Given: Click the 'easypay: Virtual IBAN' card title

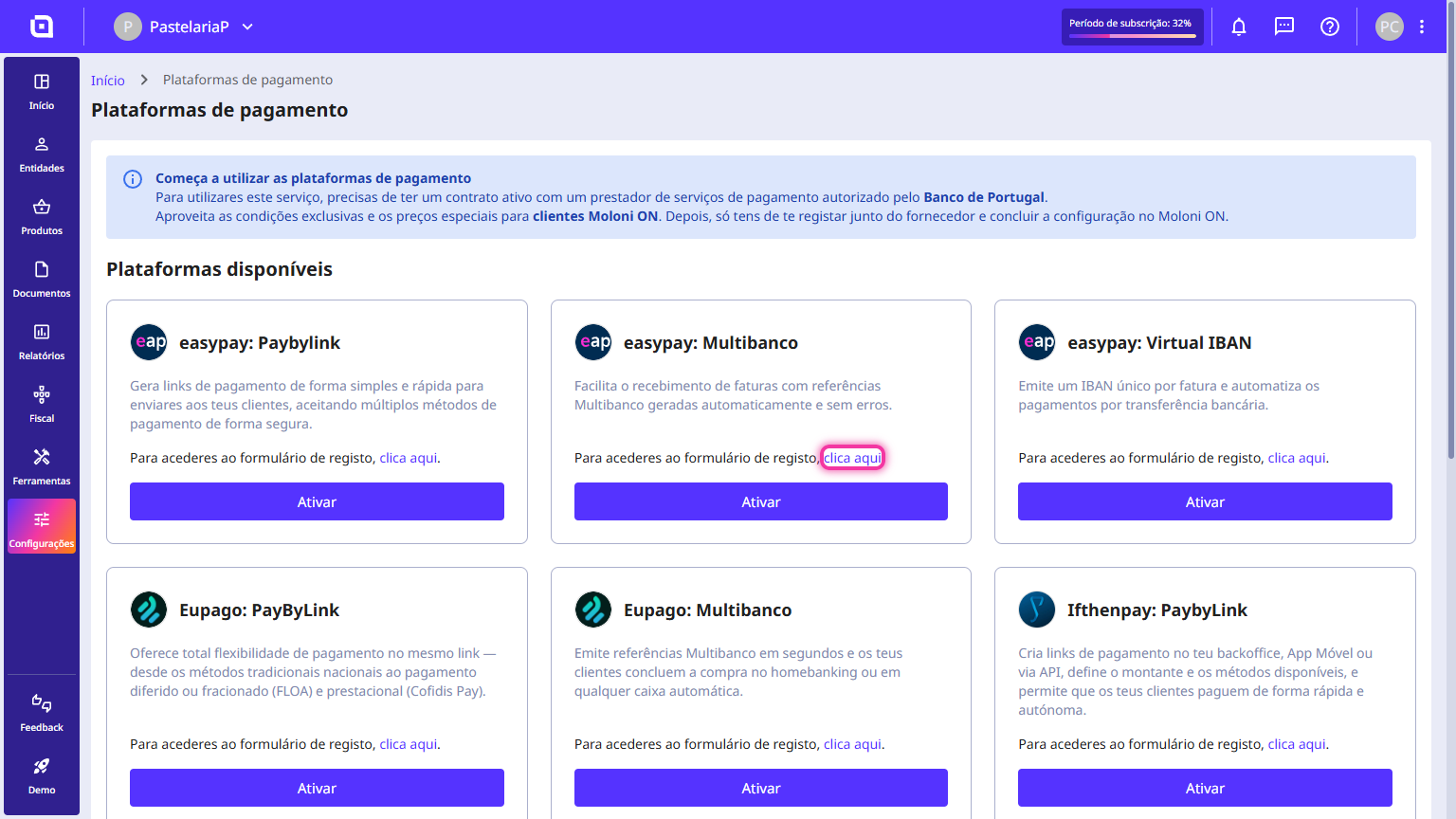Looking at the screenshot, I should 1159,343.
